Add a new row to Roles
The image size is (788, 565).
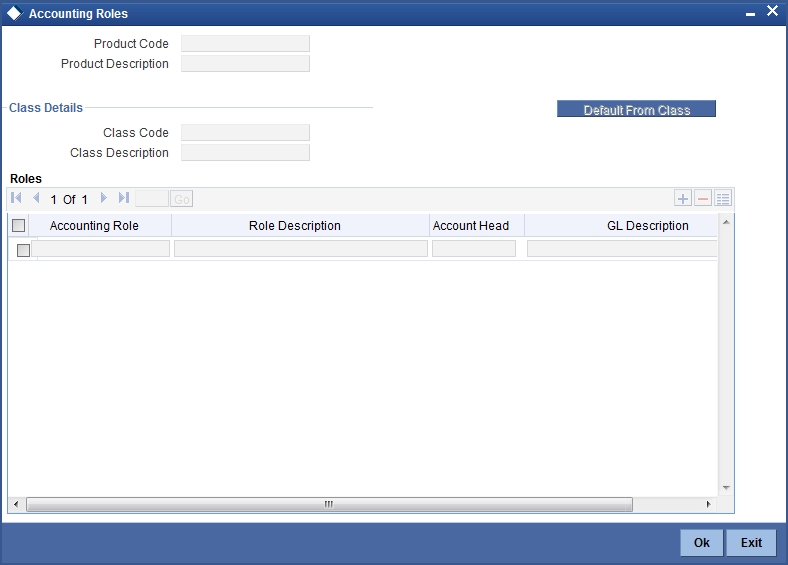682,199
